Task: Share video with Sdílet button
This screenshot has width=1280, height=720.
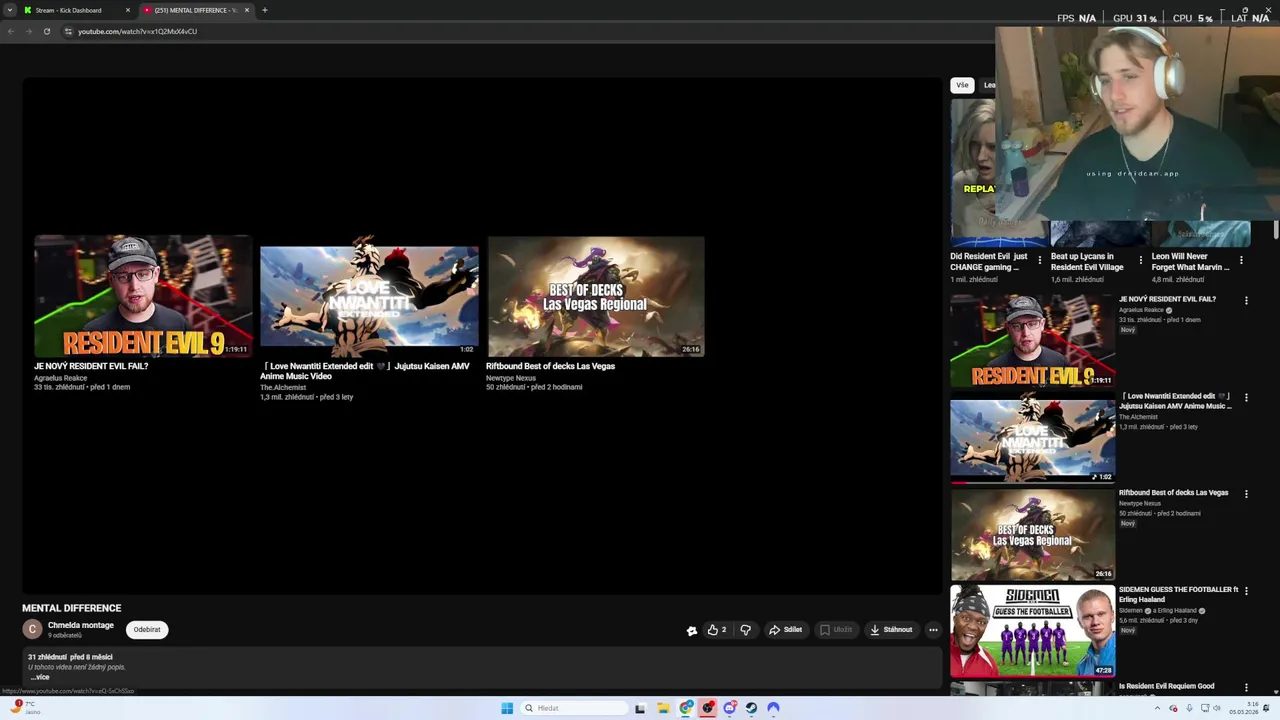Action: point(786,630)
